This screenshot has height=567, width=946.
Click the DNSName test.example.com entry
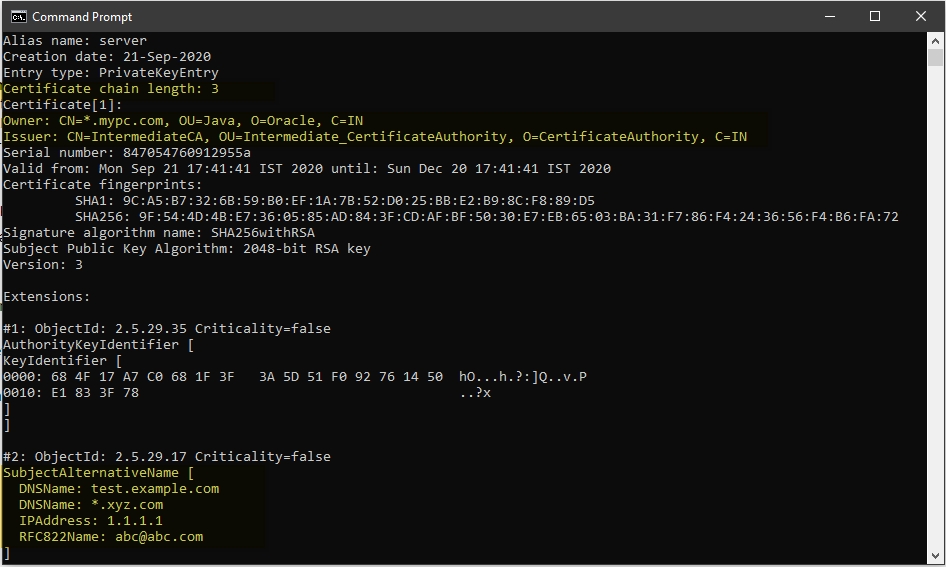tap(119, 489)
